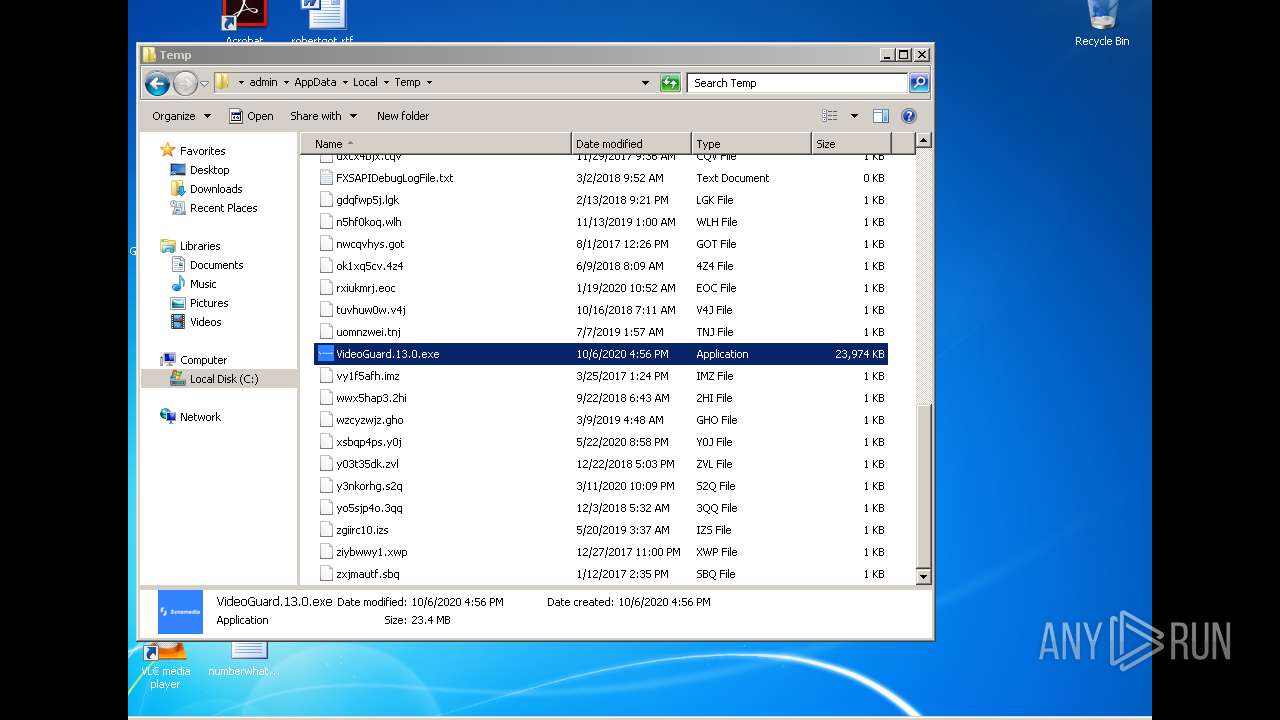
Task: Click the refresh button beside address bar
Action: [x=671, y=83]
